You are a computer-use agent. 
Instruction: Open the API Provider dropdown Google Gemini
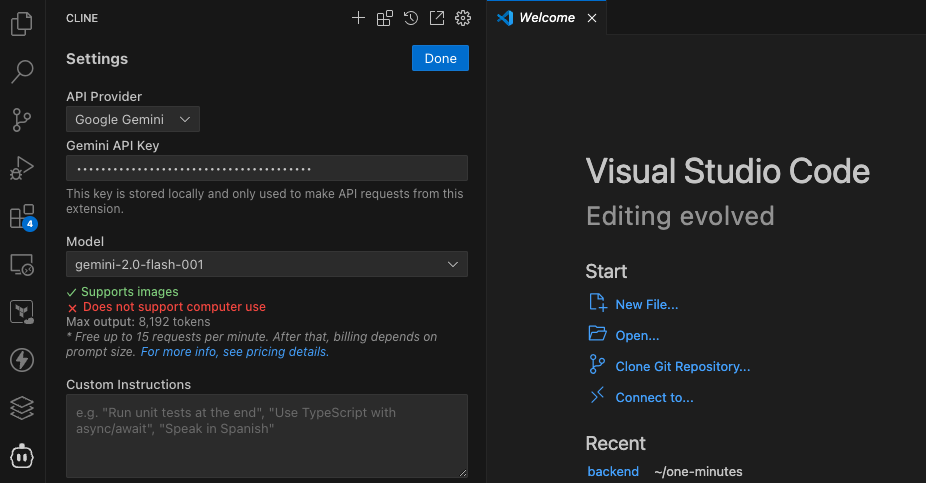[x=133, y=119]
